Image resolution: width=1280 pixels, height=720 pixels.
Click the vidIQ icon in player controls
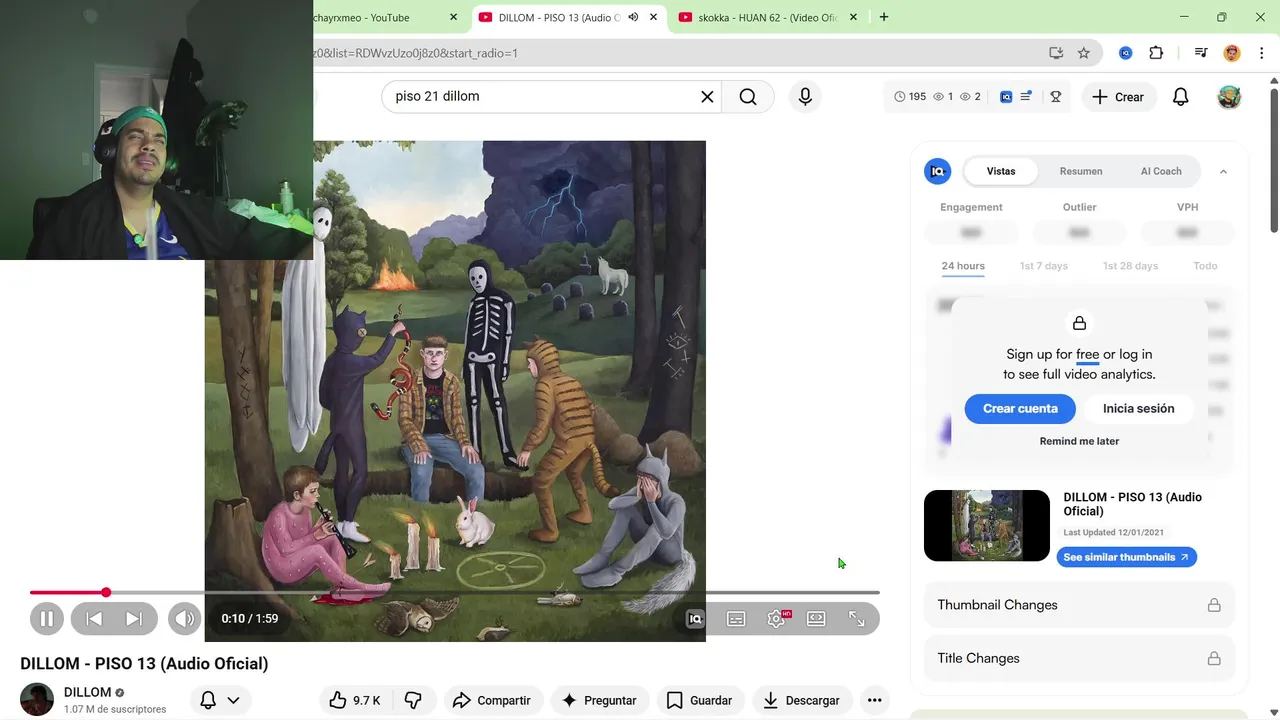[695, 619]
